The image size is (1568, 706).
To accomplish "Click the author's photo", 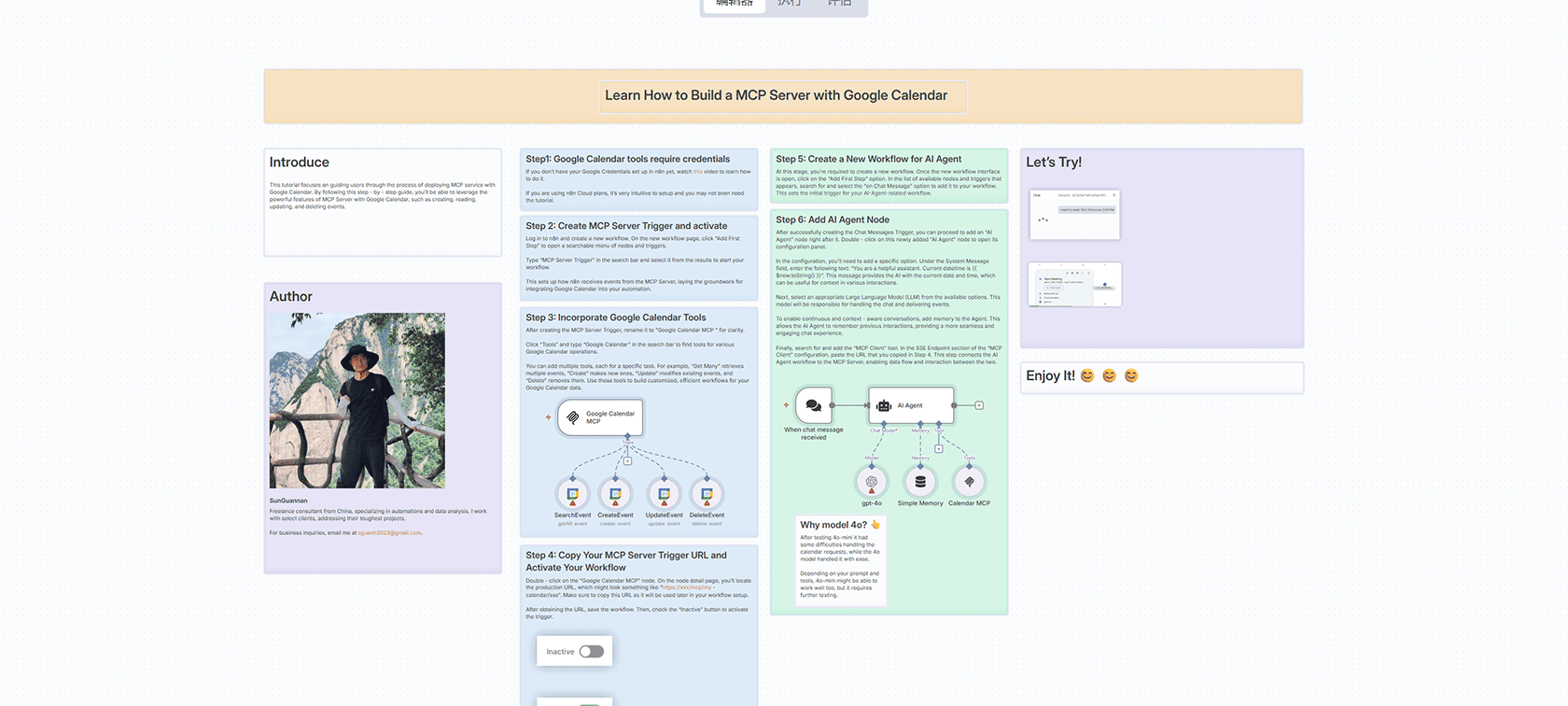I will (x=357, y=401).
